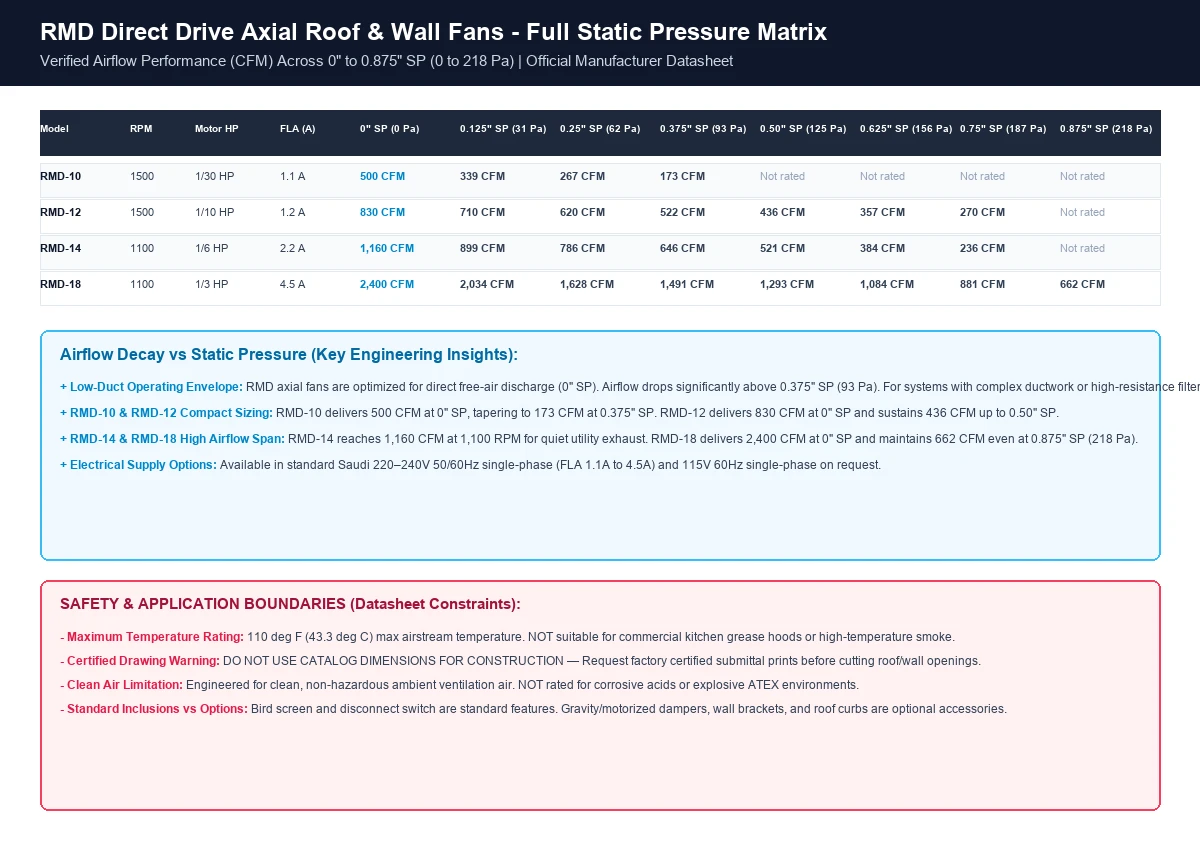Click the 522 CFM cell
The height and width of the screenshot is (850, 1200).
coord(683,213)
